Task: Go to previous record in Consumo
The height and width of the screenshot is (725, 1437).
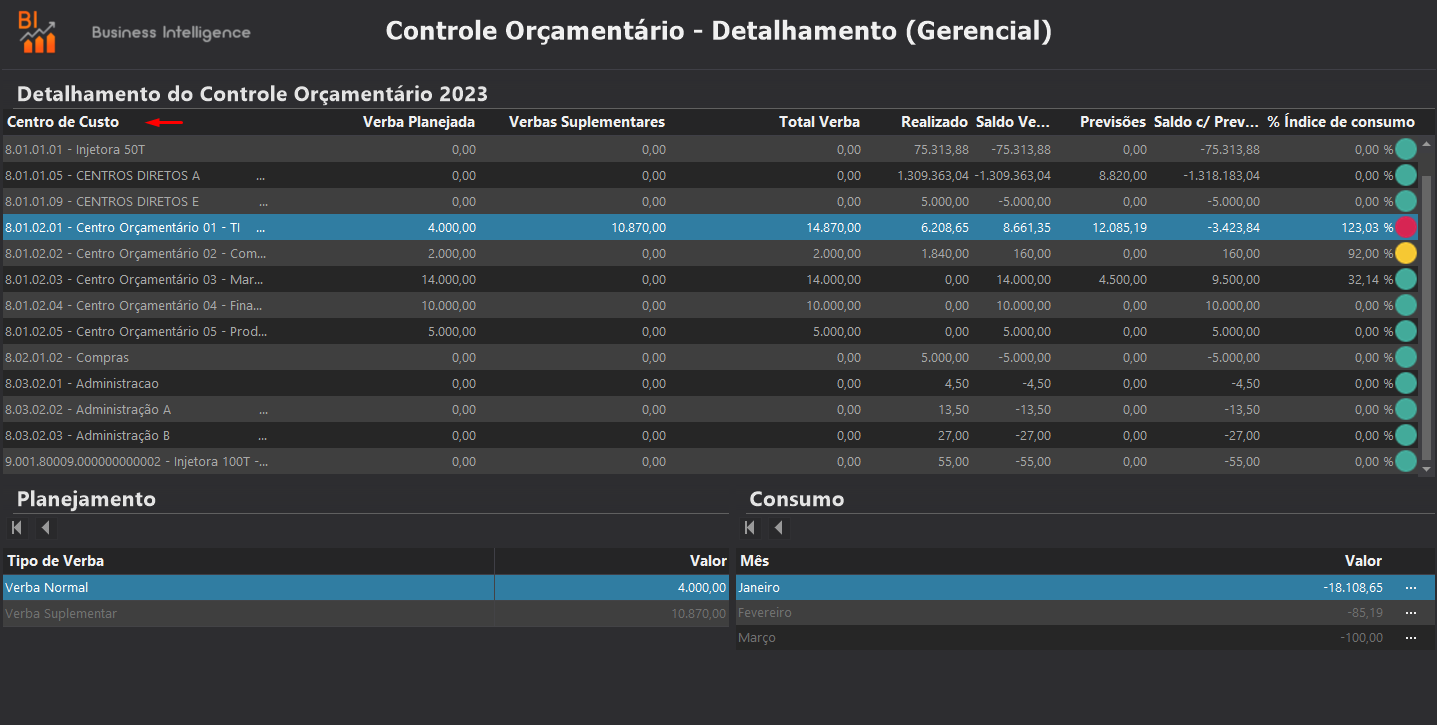Action: coord(779,528)
